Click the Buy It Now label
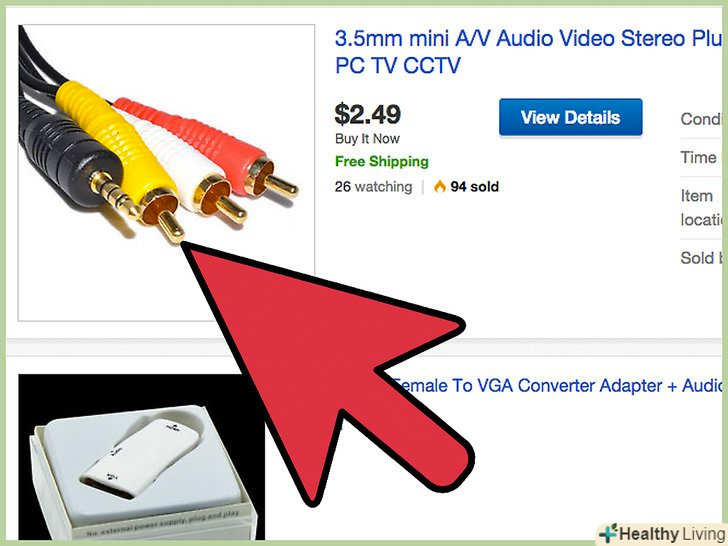The height and width of the screenshot is (546, 728). click(x=367, y=139)
